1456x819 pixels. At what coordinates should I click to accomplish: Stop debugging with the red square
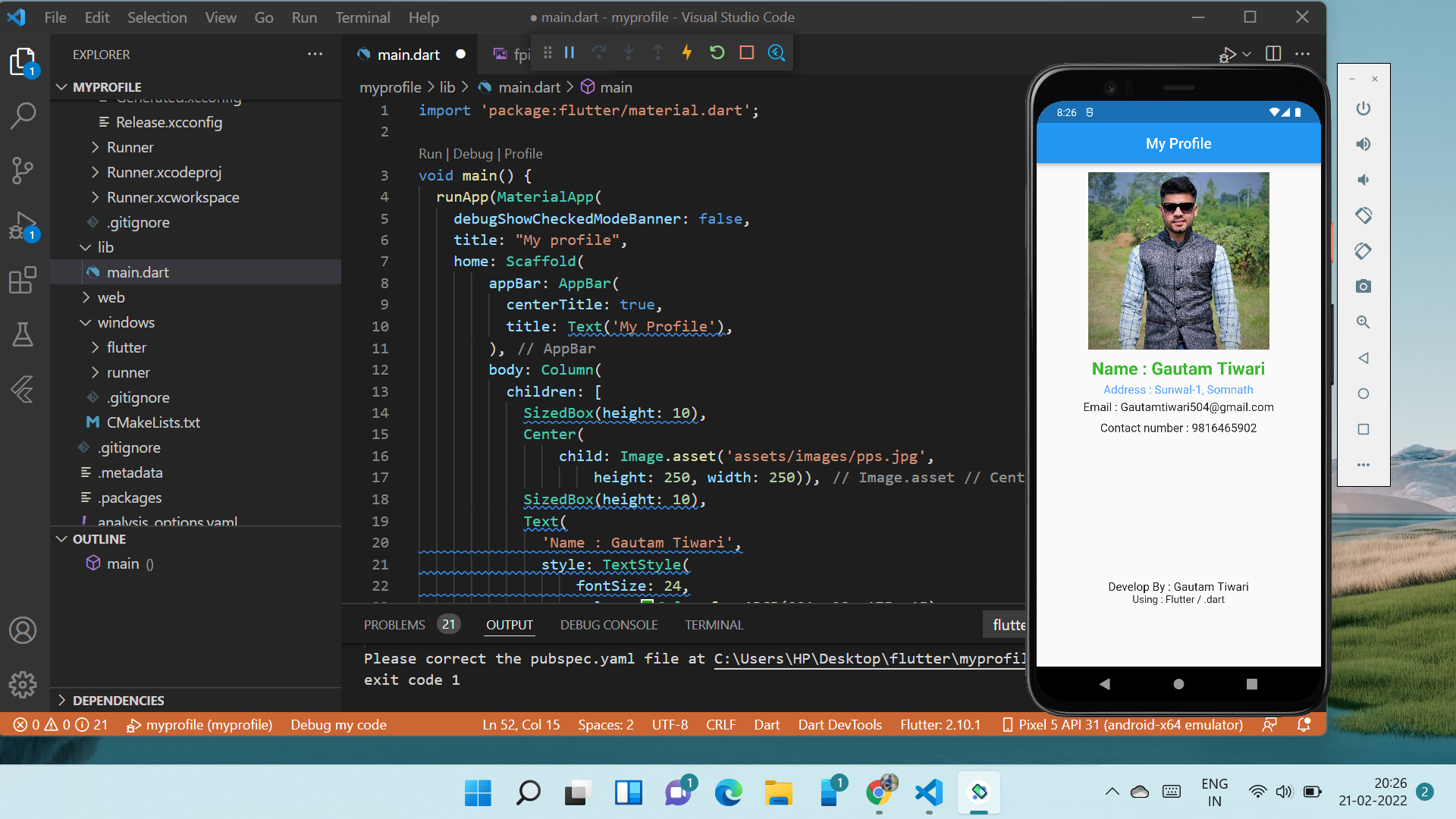point(747,52)
